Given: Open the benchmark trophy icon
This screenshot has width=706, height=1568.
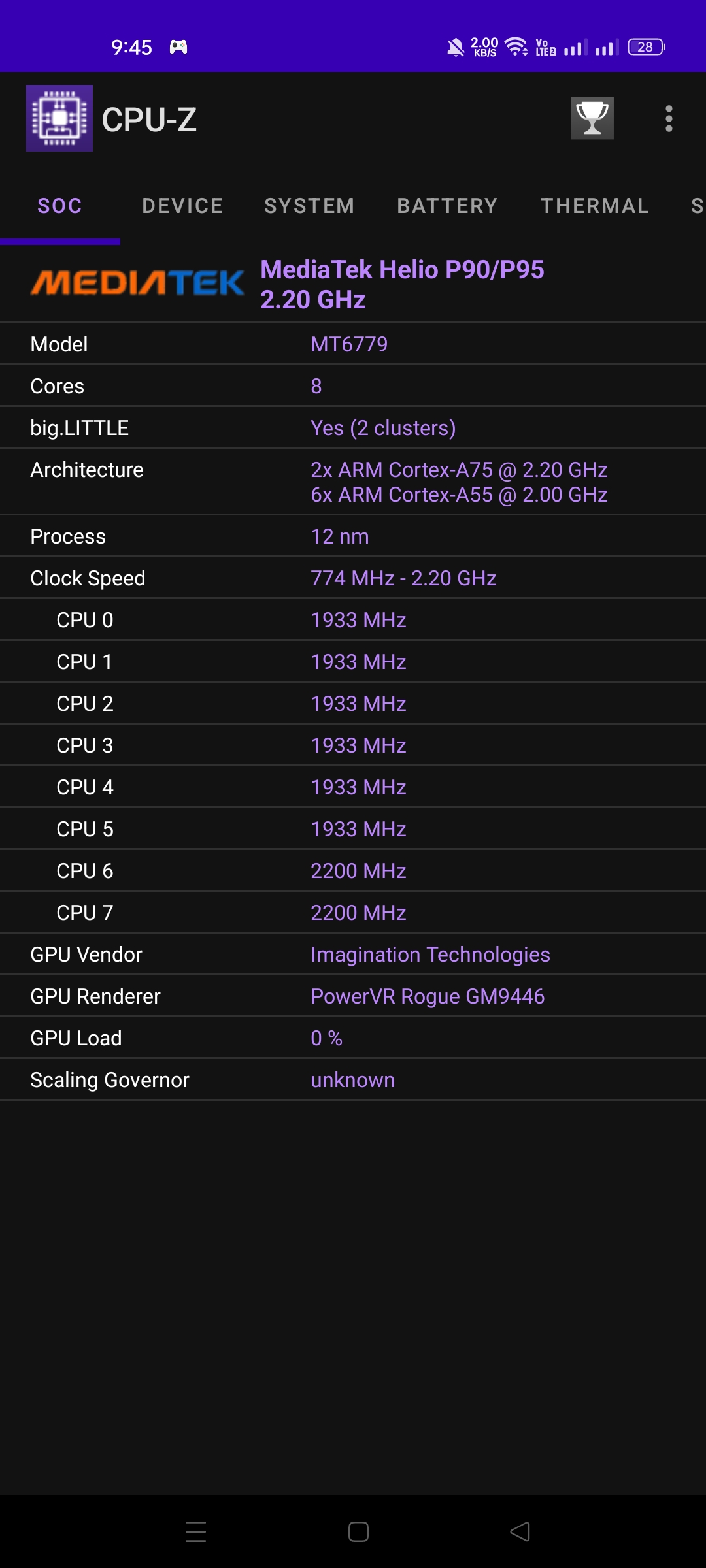Looking at the screenshot, I should point(592,119).
